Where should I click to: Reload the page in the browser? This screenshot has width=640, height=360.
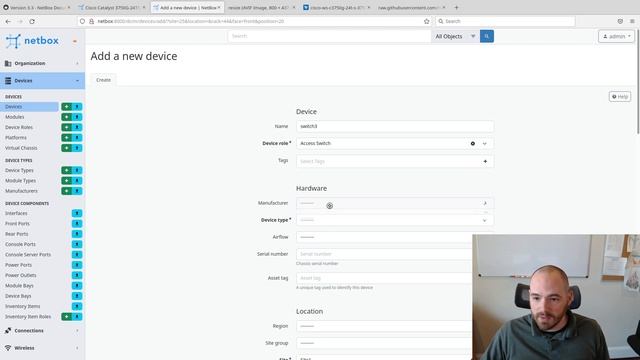pos(32,21)
